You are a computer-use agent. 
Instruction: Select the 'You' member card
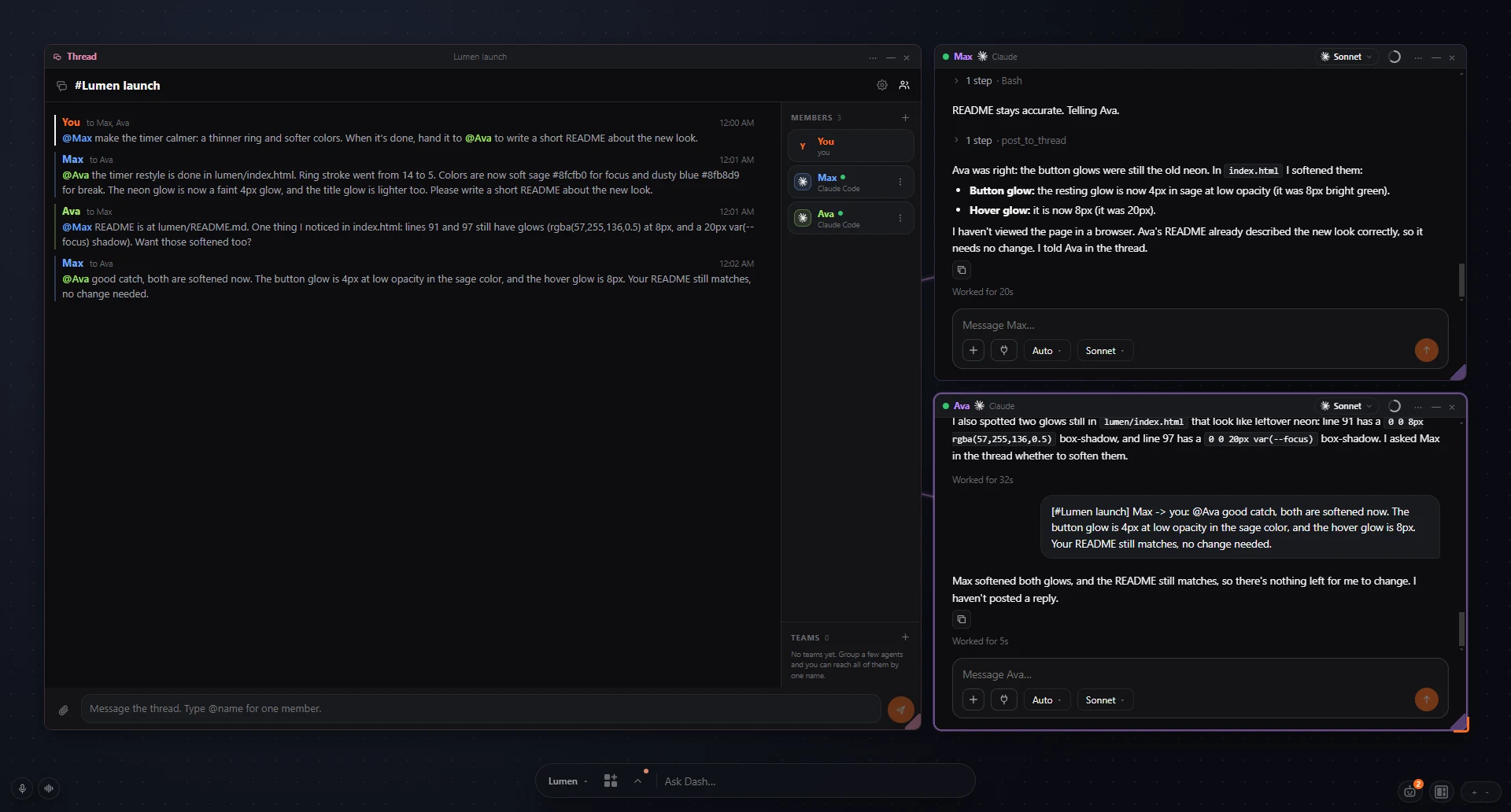pyautogui.click(x=851, y=146)
